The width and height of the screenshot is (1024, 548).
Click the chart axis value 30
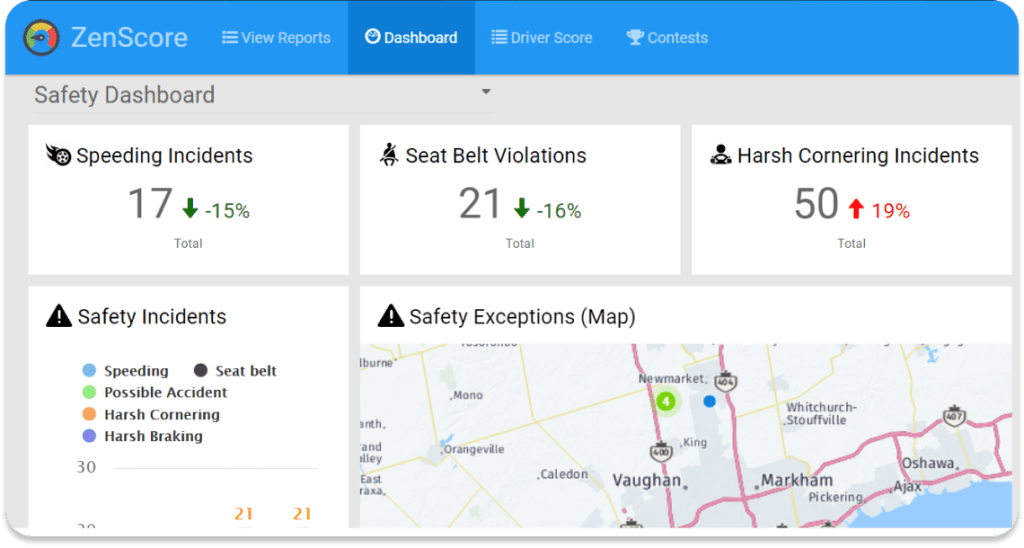pos(86,467)
